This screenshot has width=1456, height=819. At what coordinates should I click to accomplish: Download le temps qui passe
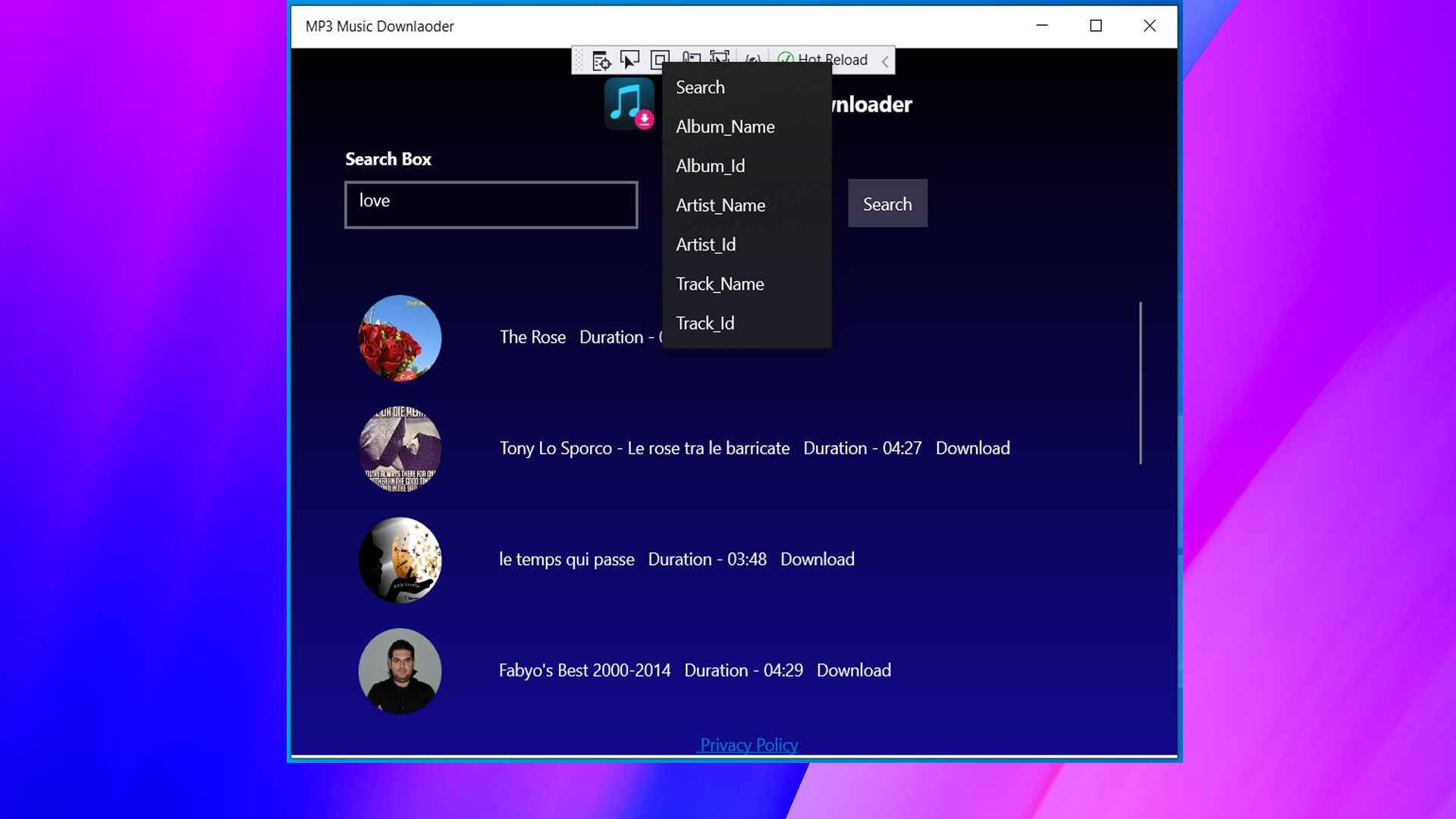click(817, 560)
